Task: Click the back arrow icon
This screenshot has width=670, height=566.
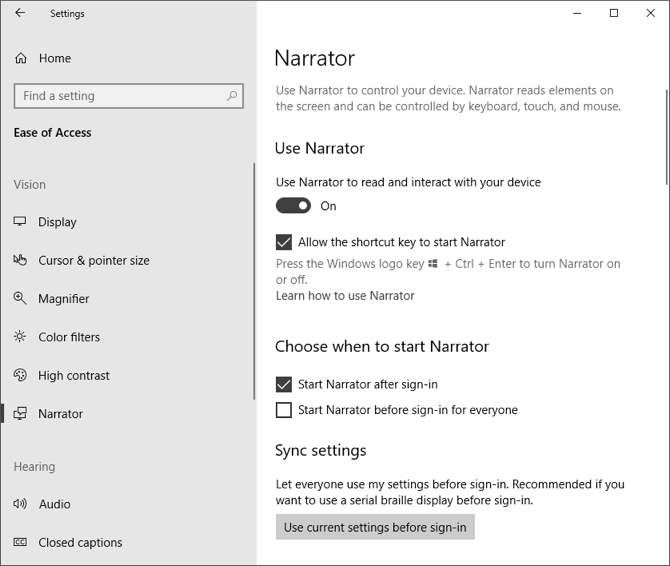Action: click(21, 14)
